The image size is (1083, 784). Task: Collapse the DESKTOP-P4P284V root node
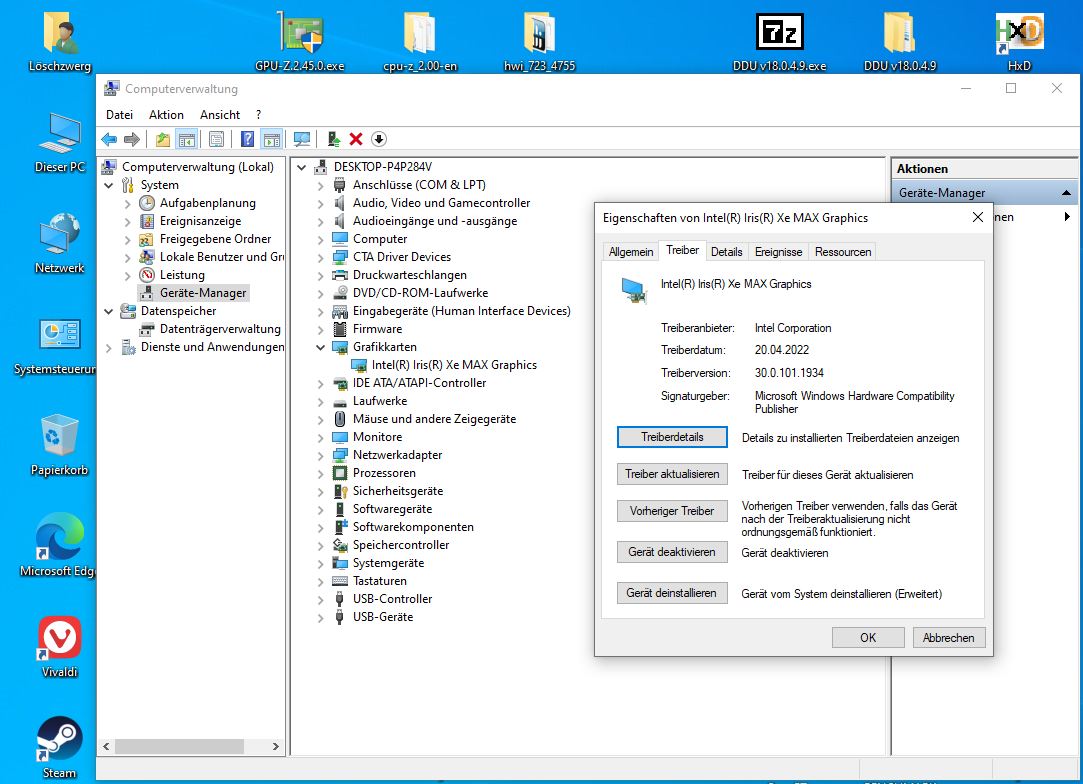(302, 167)
